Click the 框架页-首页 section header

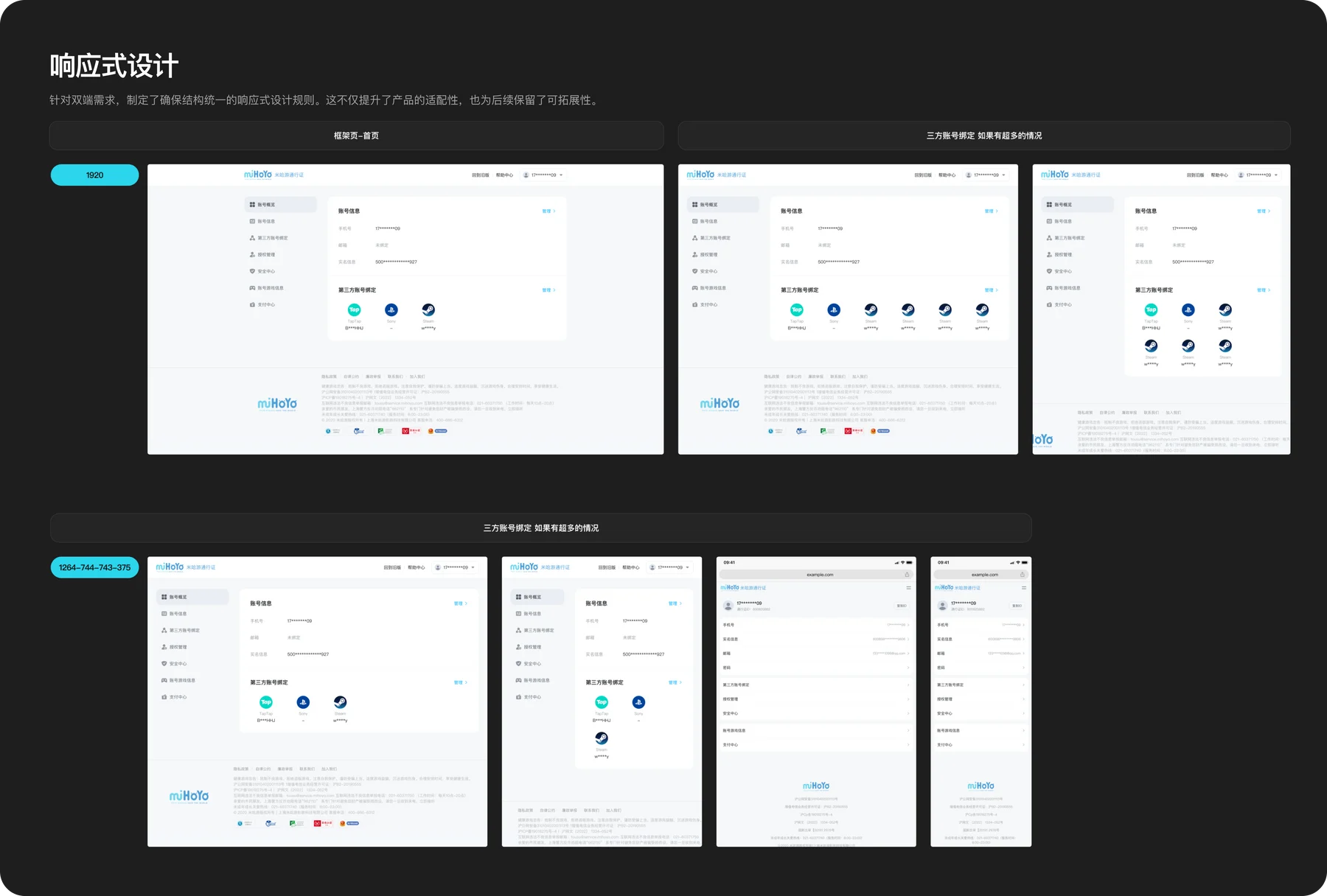(x=356, y=136)
